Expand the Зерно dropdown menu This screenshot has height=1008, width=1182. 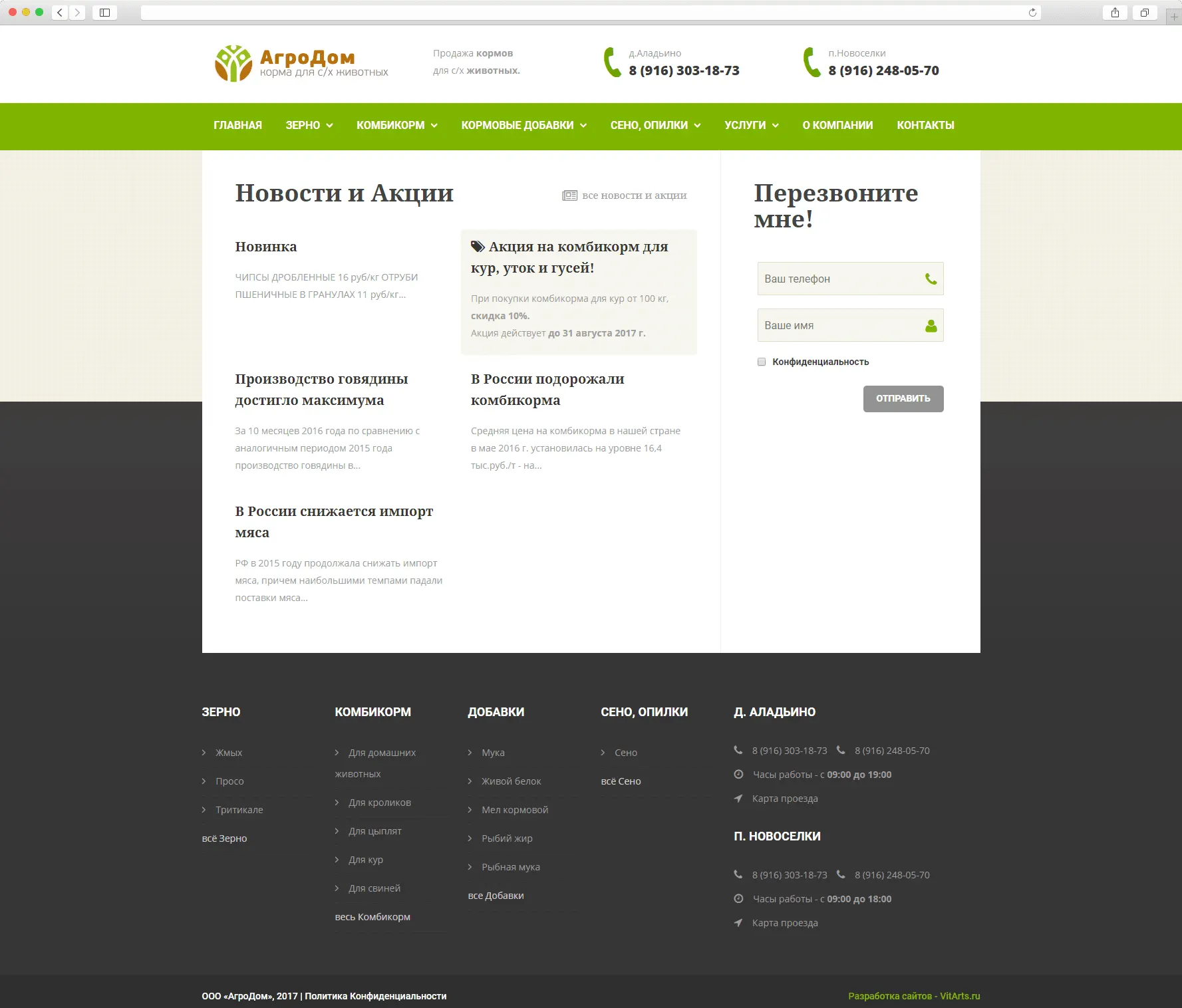click(309, 125)
